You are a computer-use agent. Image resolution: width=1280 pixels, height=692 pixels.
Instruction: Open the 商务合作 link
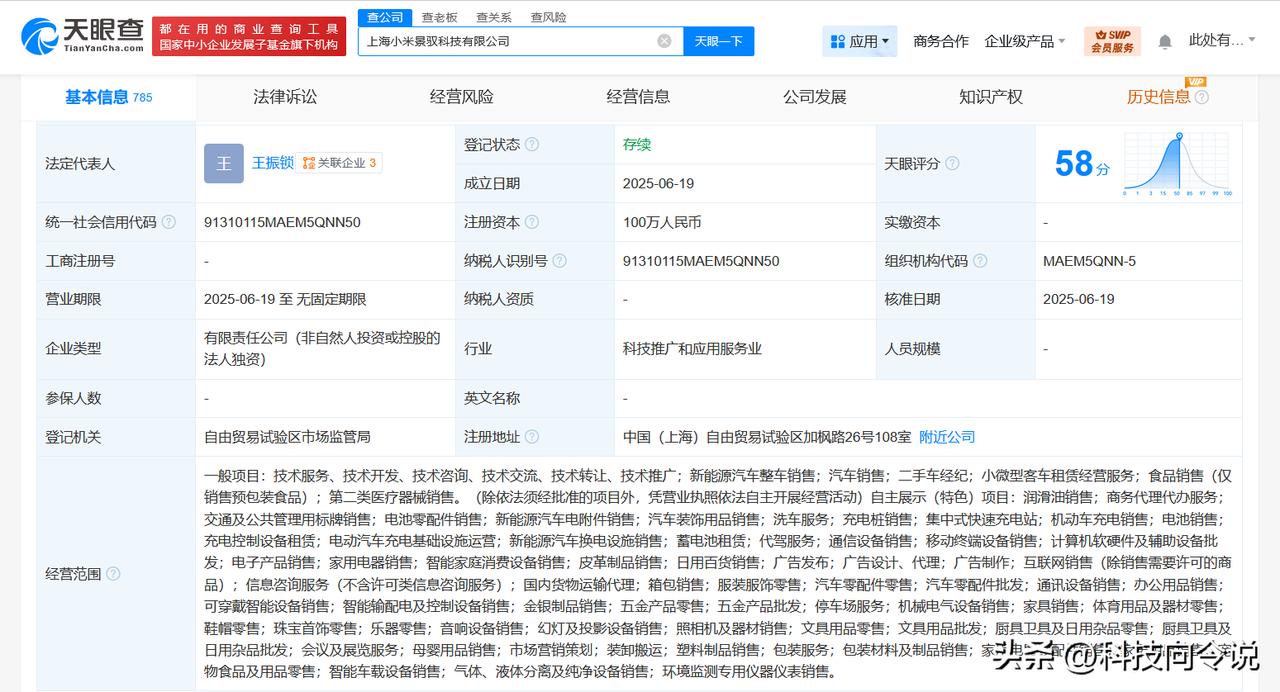[x=941, y=41]
